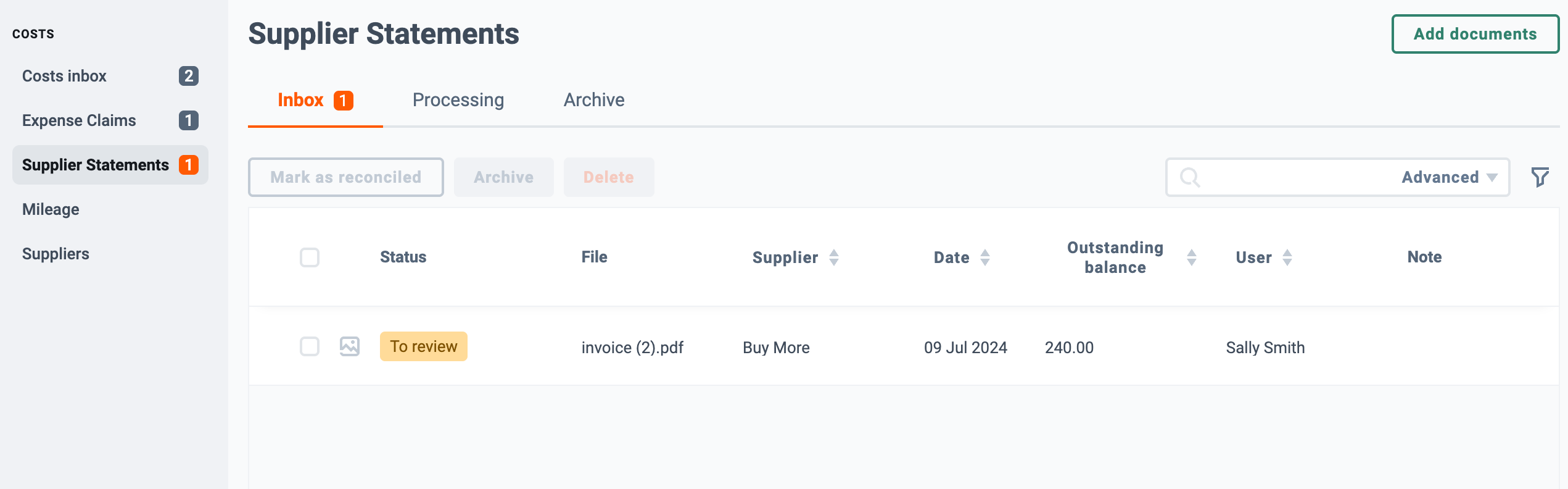
Task: Click the search magnifier icon
Action: coord(1190,178)
